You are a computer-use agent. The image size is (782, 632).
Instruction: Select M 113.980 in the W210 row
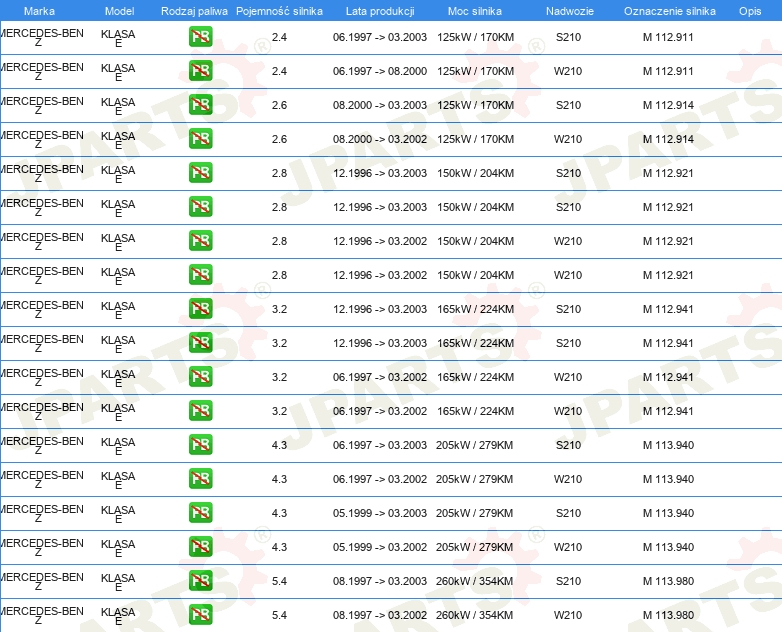(668, 615)
